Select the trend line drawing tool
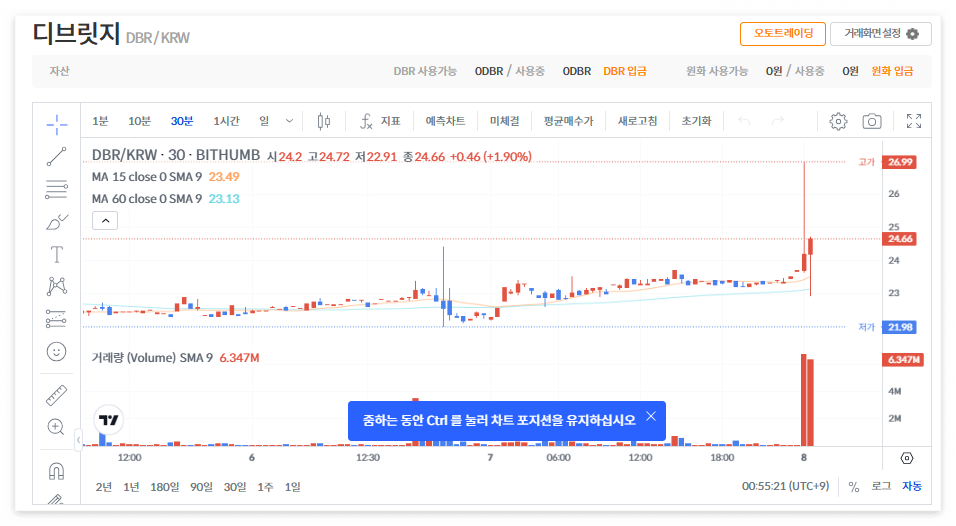Screen dimensions: 956x526 57,157
